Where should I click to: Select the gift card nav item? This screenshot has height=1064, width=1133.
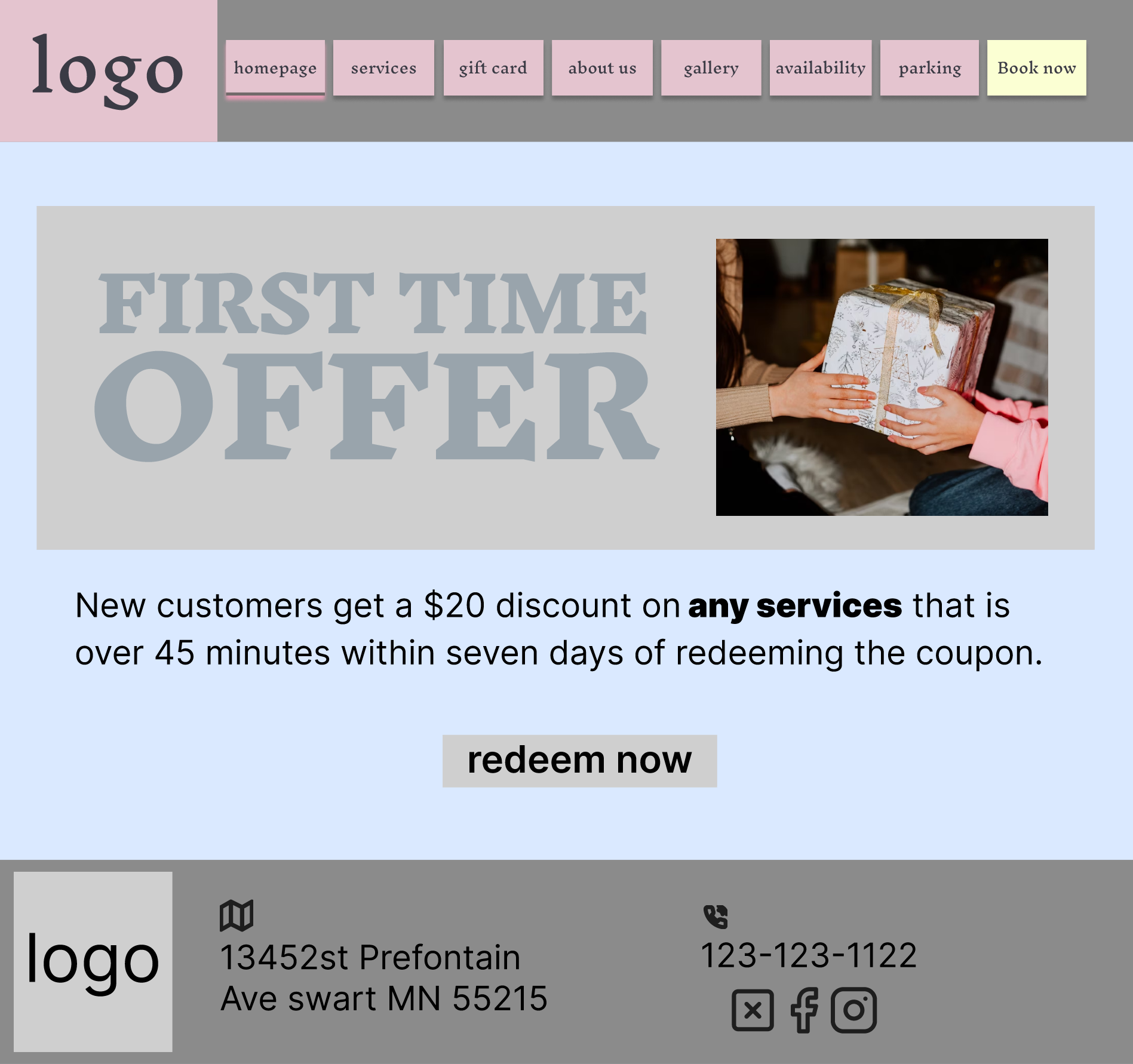(x=493, y=67)
